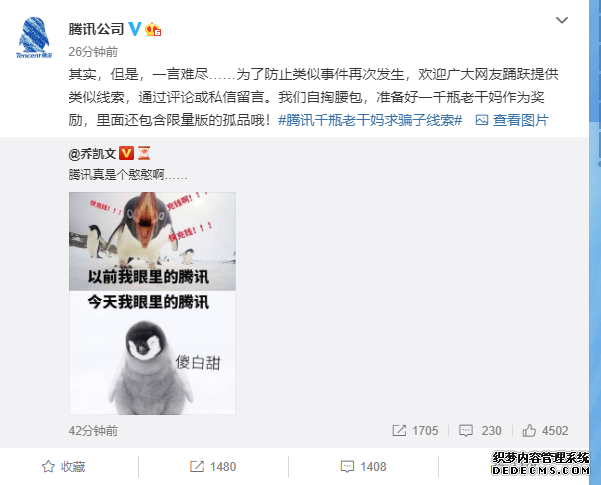Click the 查看图片 view image link
The height and width of the screenshot is (485, 601).
pyautogui.click(x=521, y=120)
